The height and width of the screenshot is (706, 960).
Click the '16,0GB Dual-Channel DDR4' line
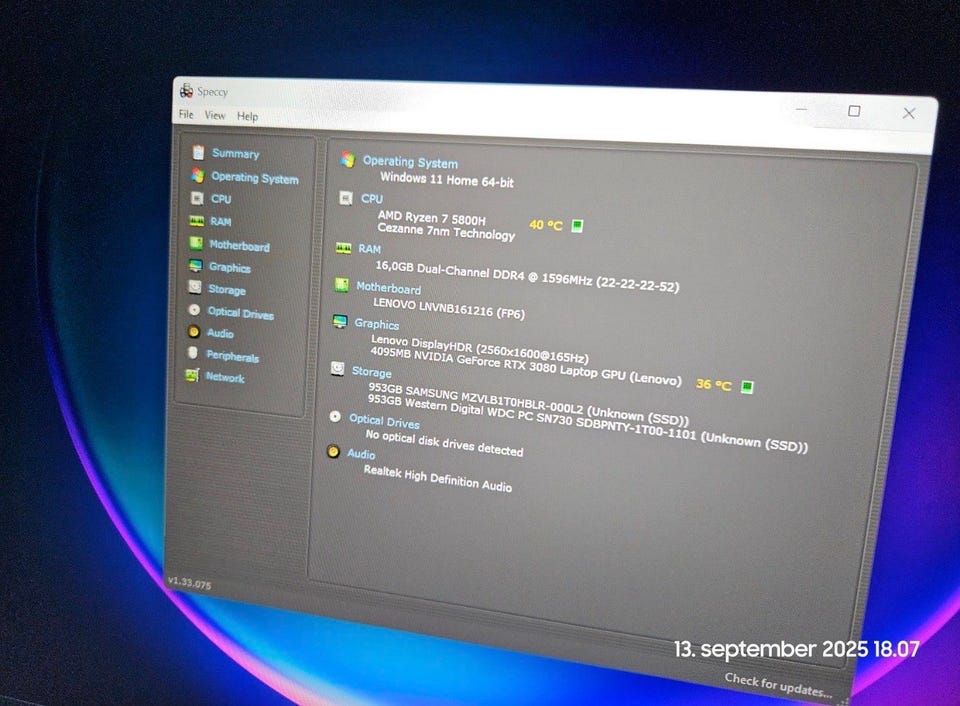(527, 277)
